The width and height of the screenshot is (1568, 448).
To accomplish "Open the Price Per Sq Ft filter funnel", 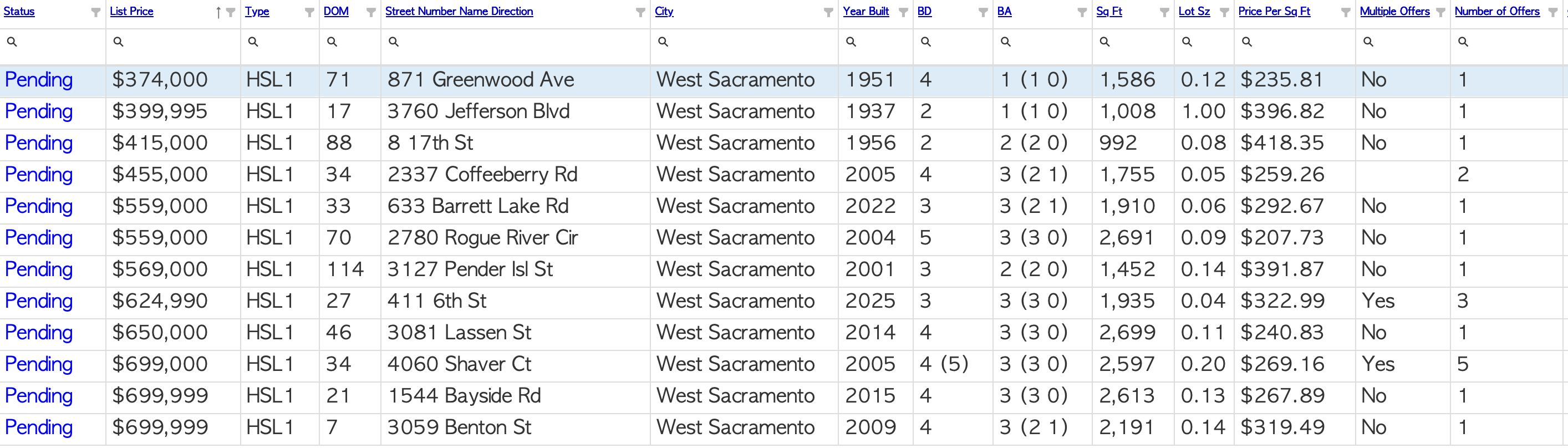I will 1346,12.
